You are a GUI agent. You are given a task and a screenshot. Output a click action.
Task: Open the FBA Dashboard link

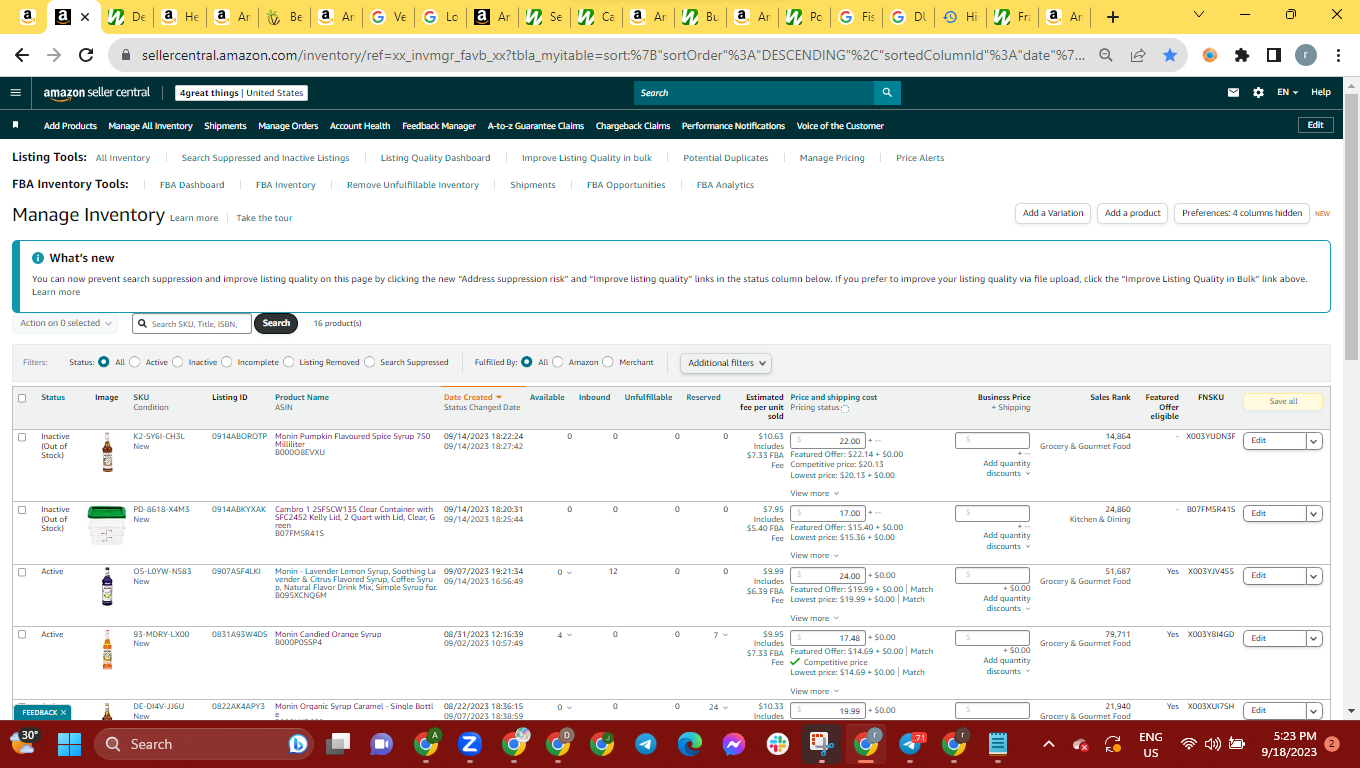click(192, 185)
